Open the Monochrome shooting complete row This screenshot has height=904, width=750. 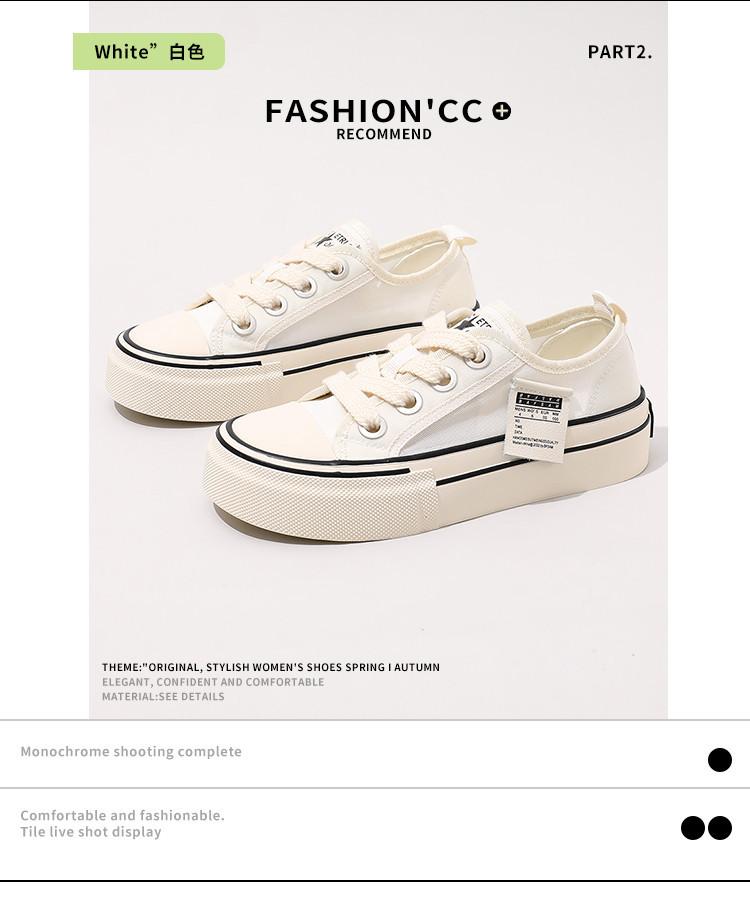(375, 754)
